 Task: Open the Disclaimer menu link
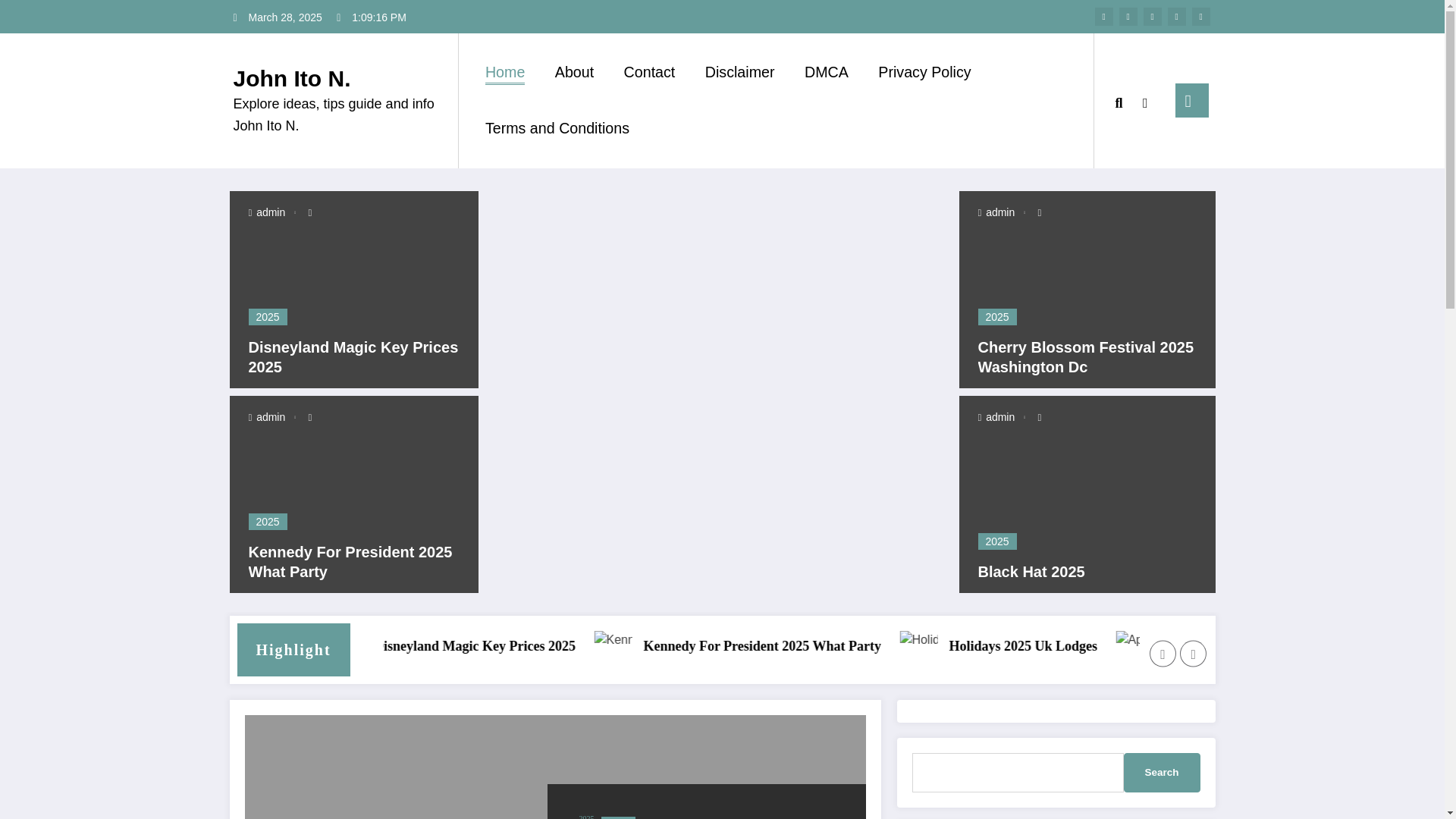[x=739, y=72]
